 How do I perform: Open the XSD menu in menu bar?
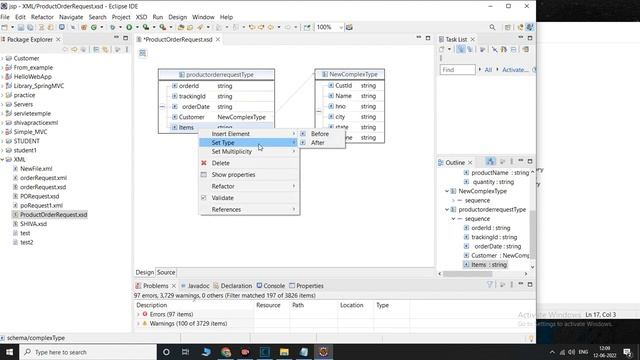(x=141, y=17)
